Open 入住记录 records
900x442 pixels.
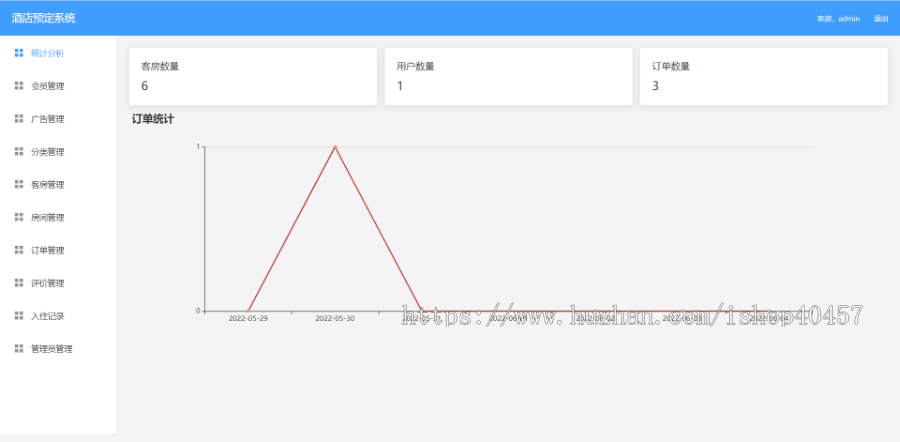tap(58, 315)
